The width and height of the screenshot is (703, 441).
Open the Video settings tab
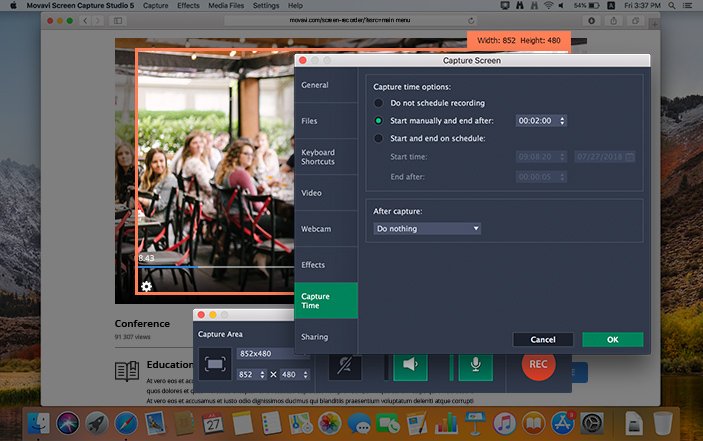[x=326, y=193]
